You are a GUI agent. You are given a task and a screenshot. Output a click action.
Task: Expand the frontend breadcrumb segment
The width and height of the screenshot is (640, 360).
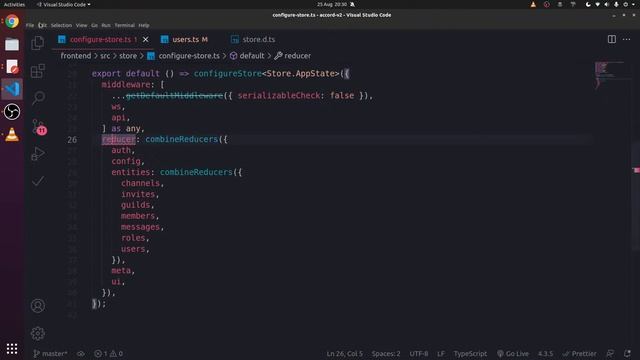(x=76, y=56)
